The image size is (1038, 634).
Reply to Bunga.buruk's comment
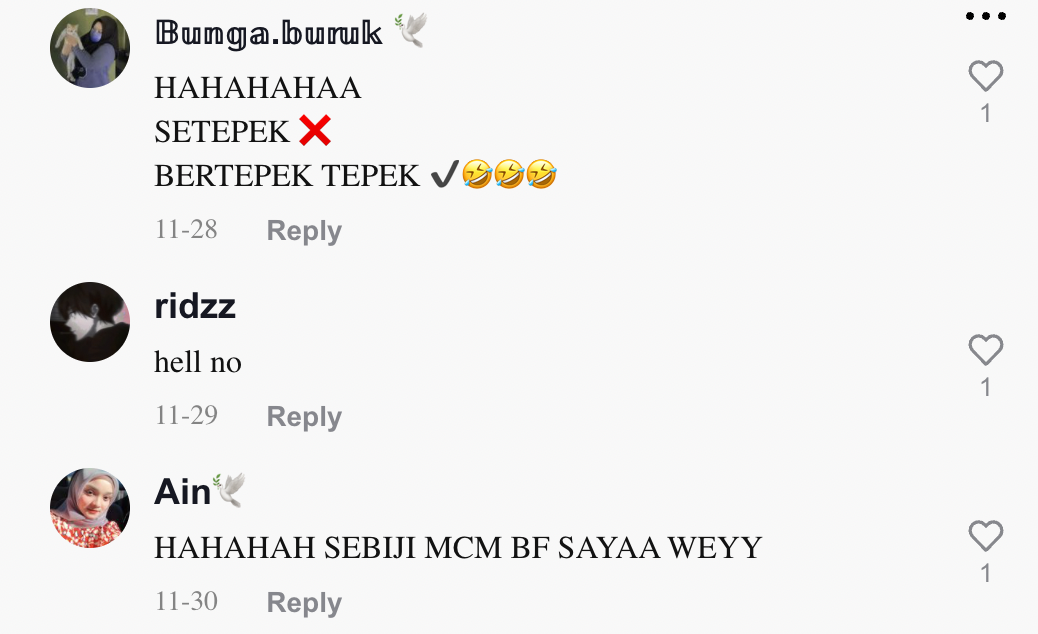tap(304, 230)
